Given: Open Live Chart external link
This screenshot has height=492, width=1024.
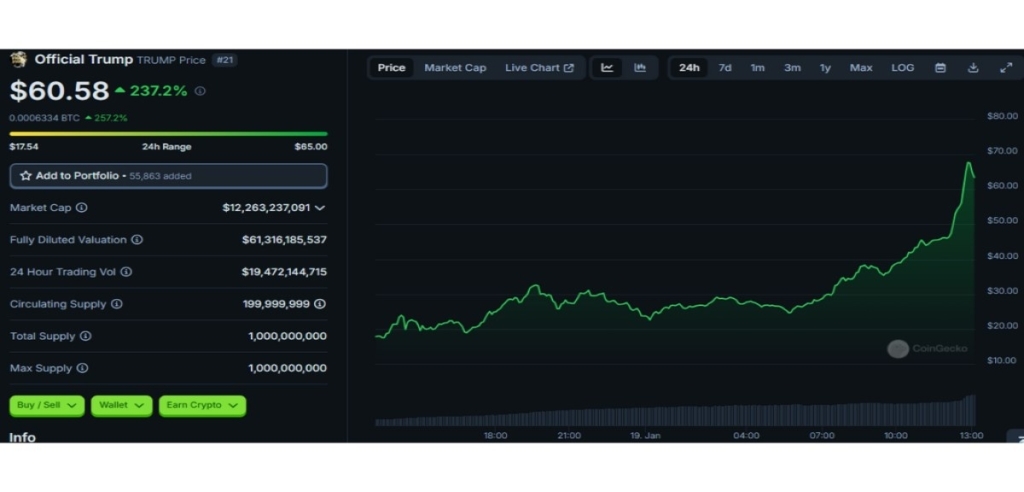Looking at the screenshot, I should tap(539, 68).
